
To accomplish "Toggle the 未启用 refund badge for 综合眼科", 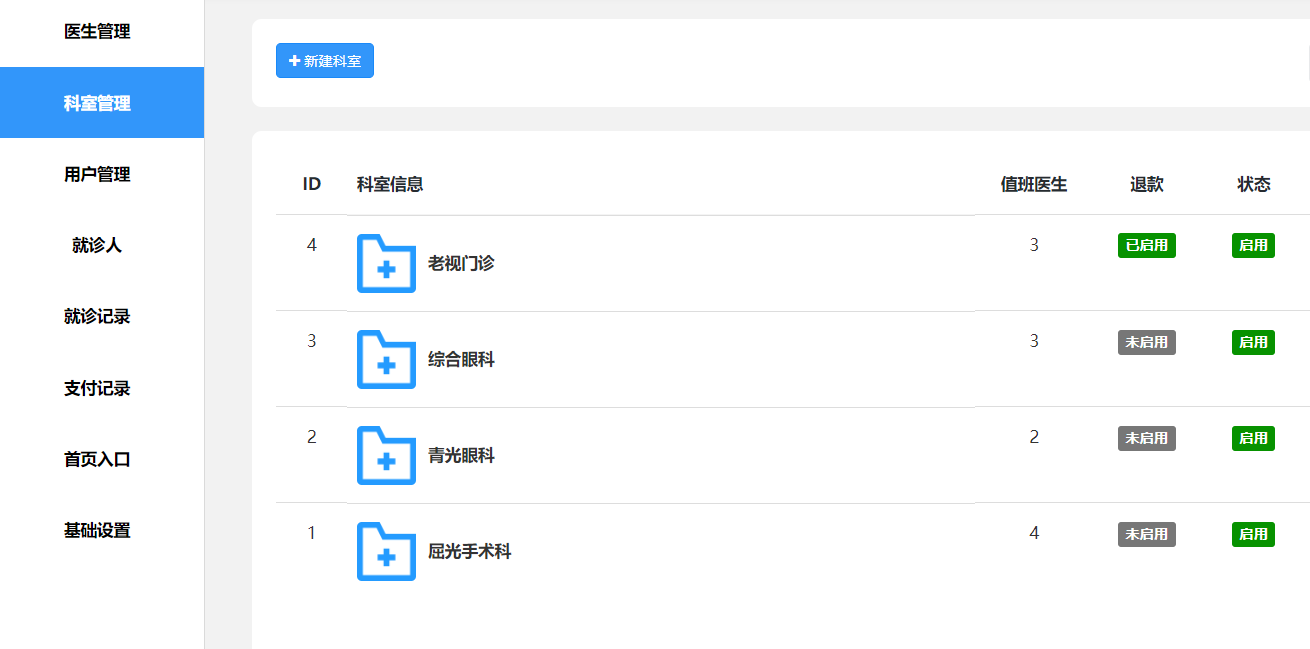I will coord(1146,342).
